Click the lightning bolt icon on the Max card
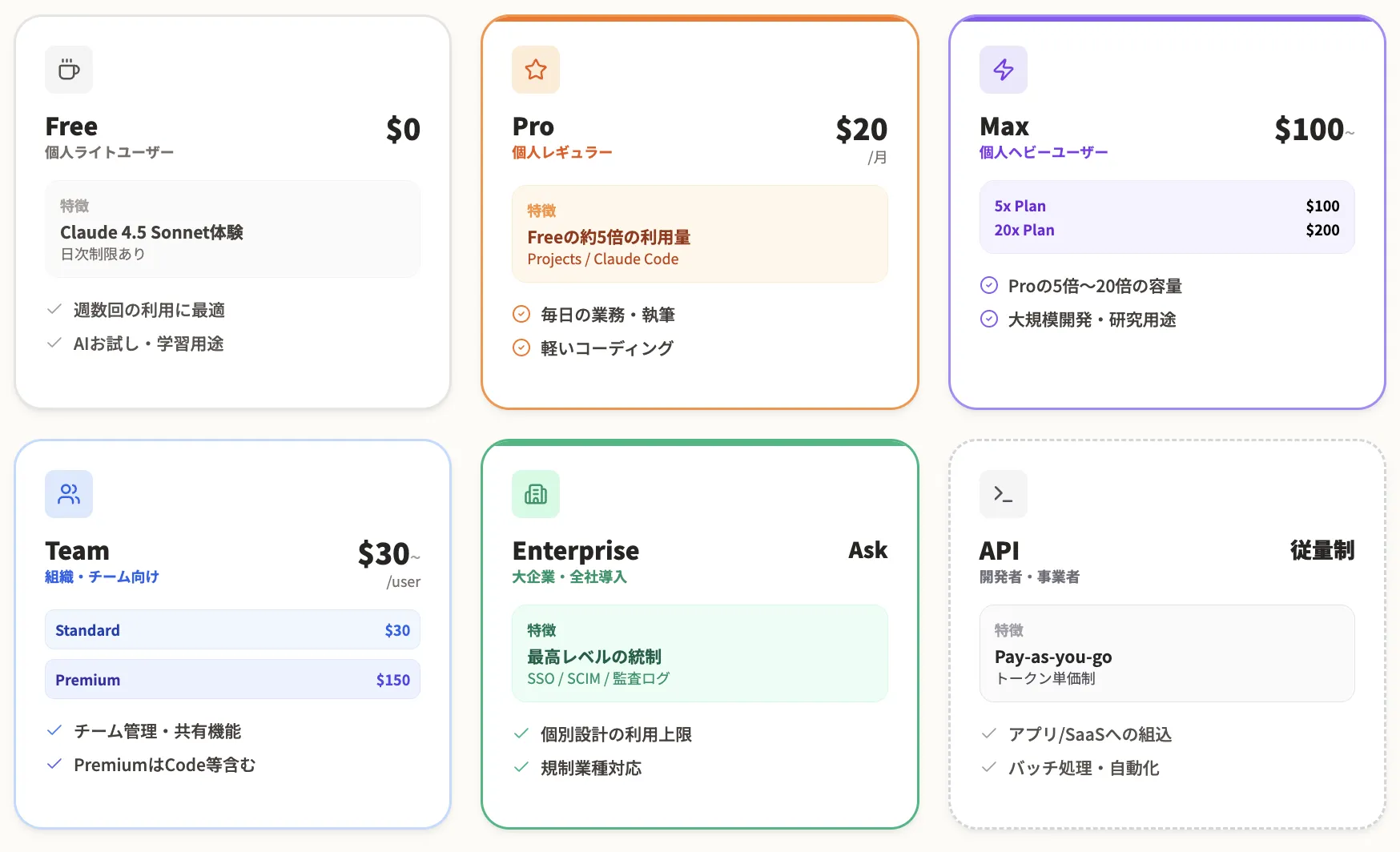 [x=1004, y=70]
